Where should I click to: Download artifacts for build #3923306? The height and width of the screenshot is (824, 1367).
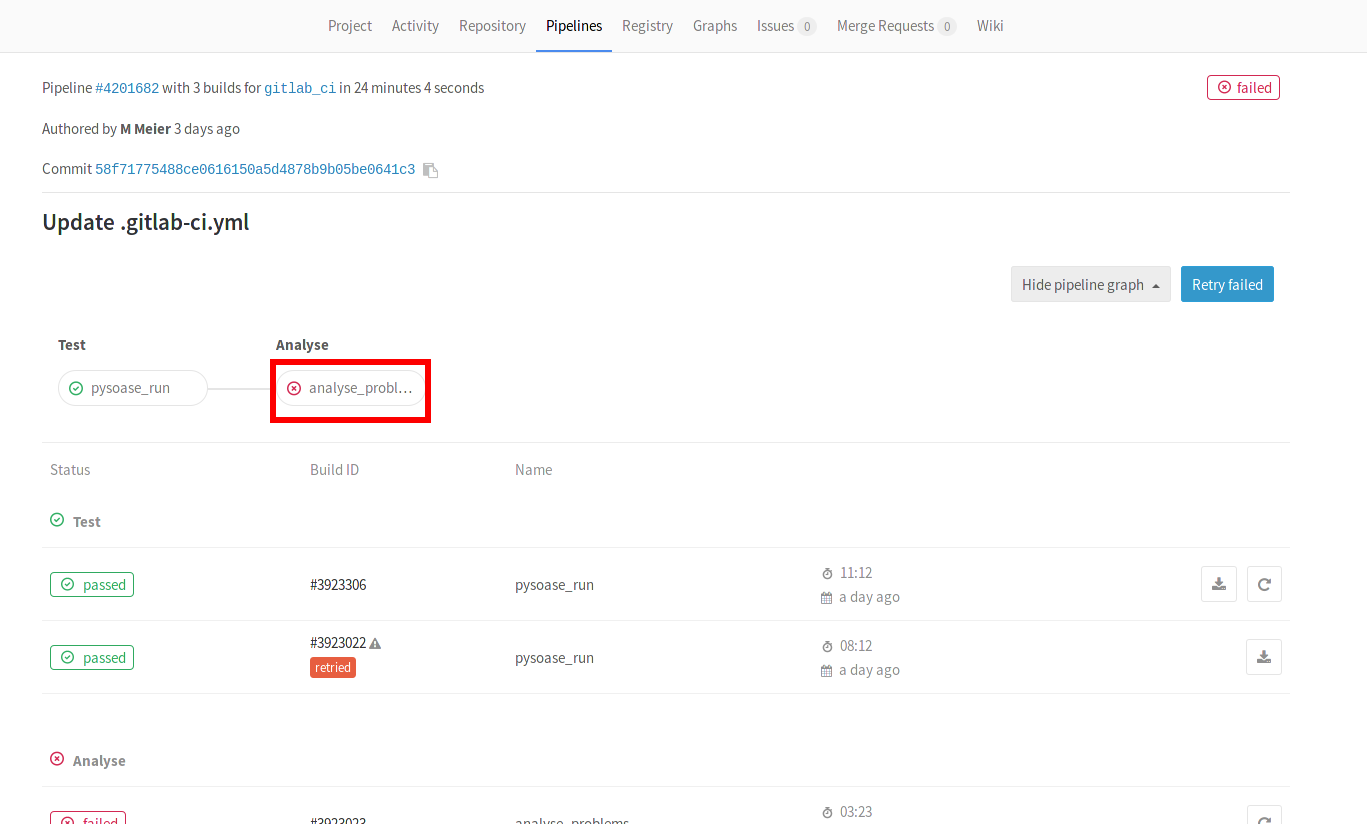(x=1219, y=584)
